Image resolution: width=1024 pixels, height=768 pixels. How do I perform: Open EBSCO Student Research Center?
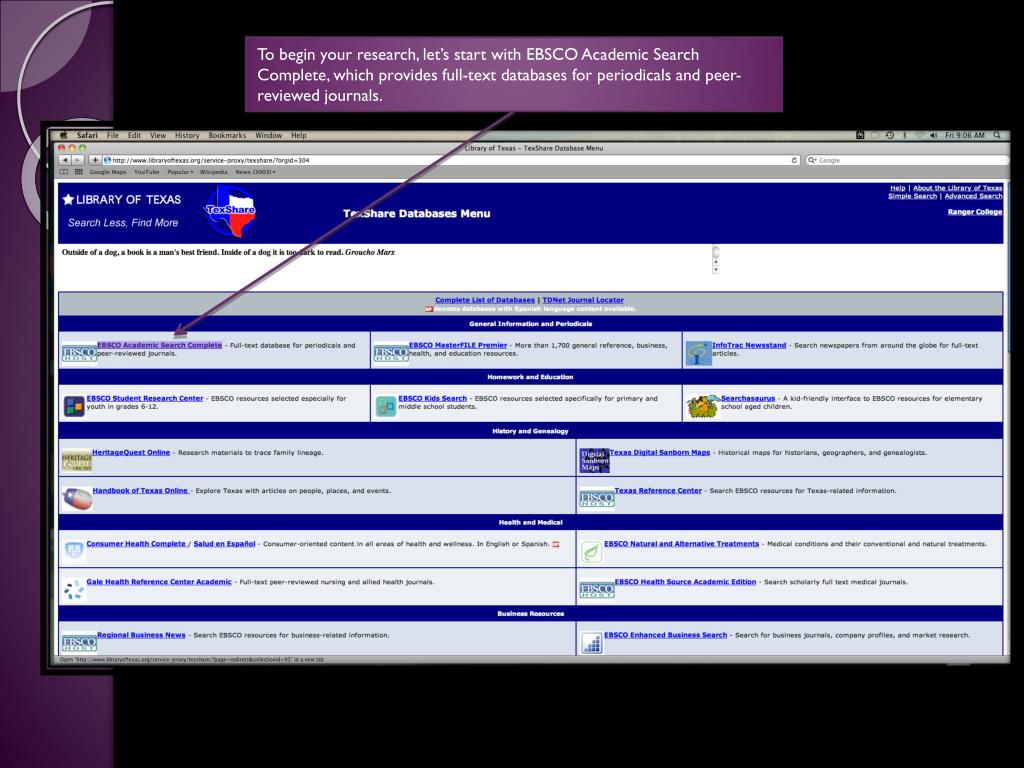[x=145, y=398]
